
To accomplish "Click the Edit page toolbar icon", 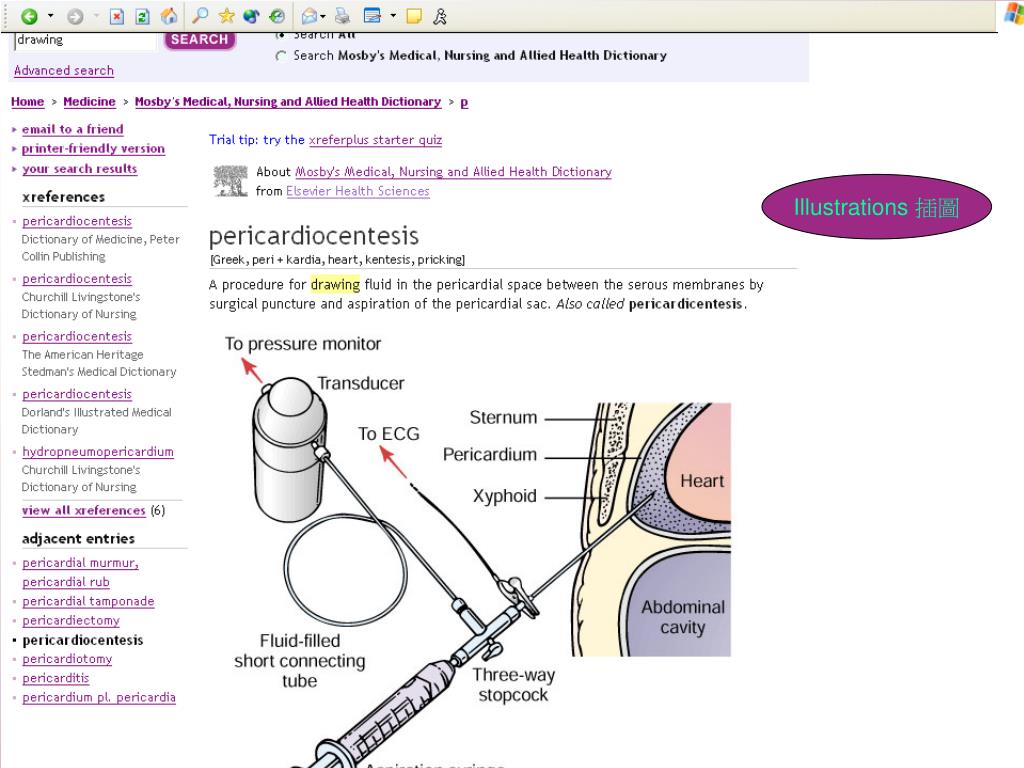I will pyautogui.click(x=372, y=16).
